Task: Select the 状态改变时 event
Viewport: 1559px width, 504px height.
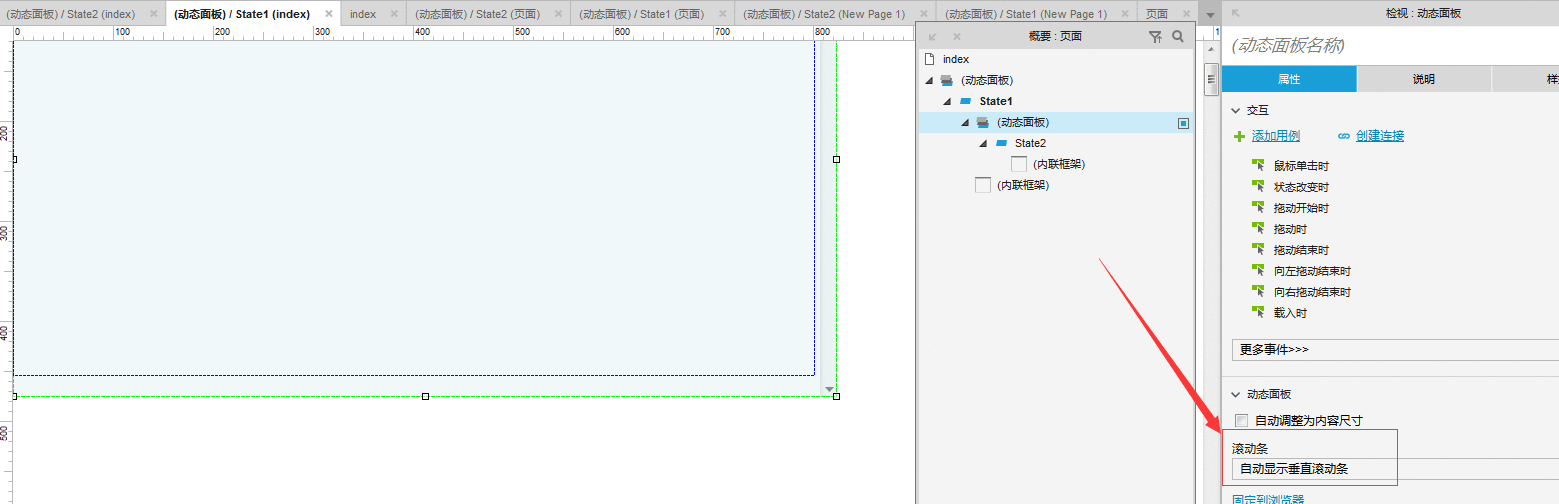Action: click(1301, 187)
